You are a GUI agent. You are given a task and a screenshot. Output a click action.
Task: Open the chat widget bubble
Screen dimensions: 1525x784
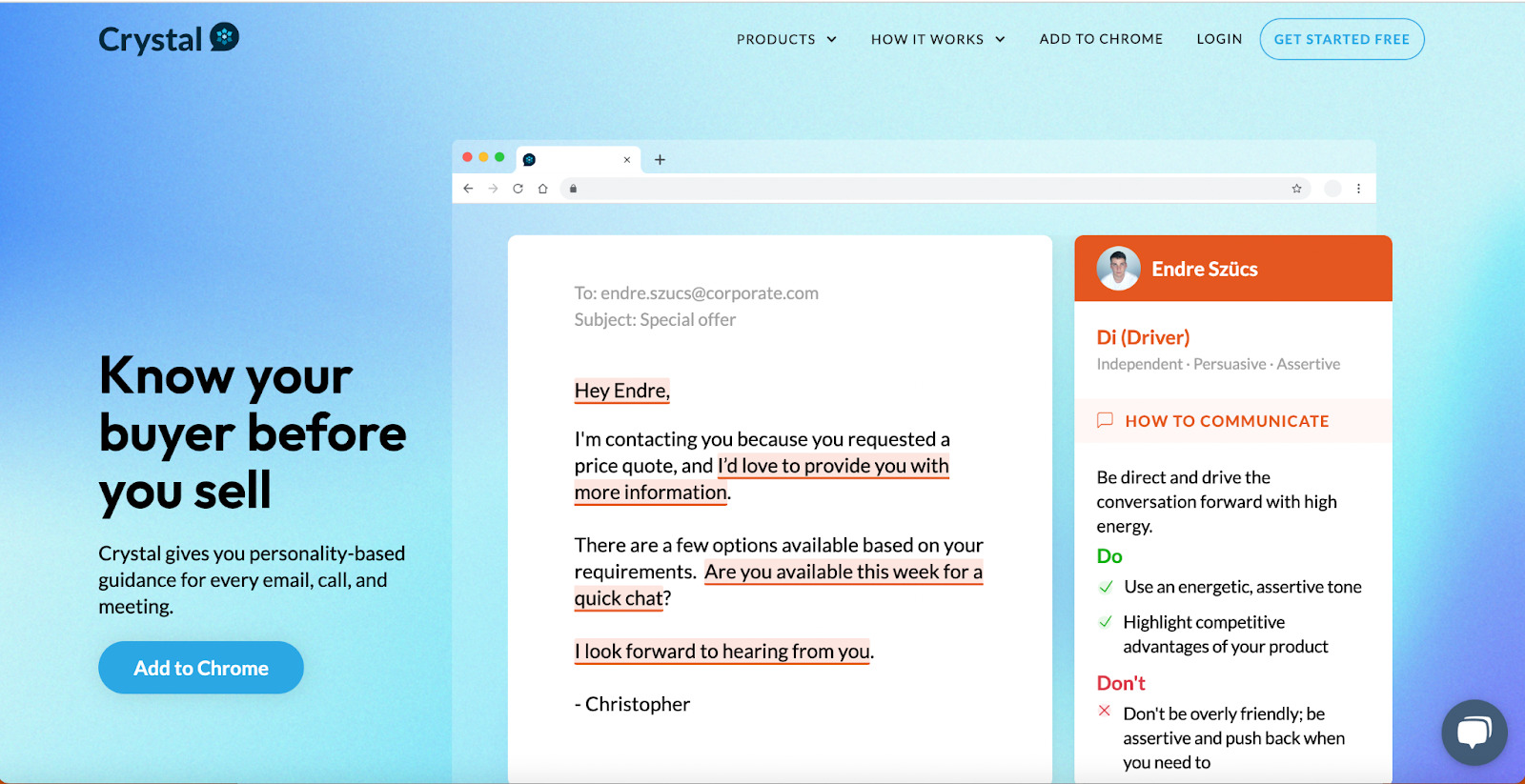tap(1474, 733)
